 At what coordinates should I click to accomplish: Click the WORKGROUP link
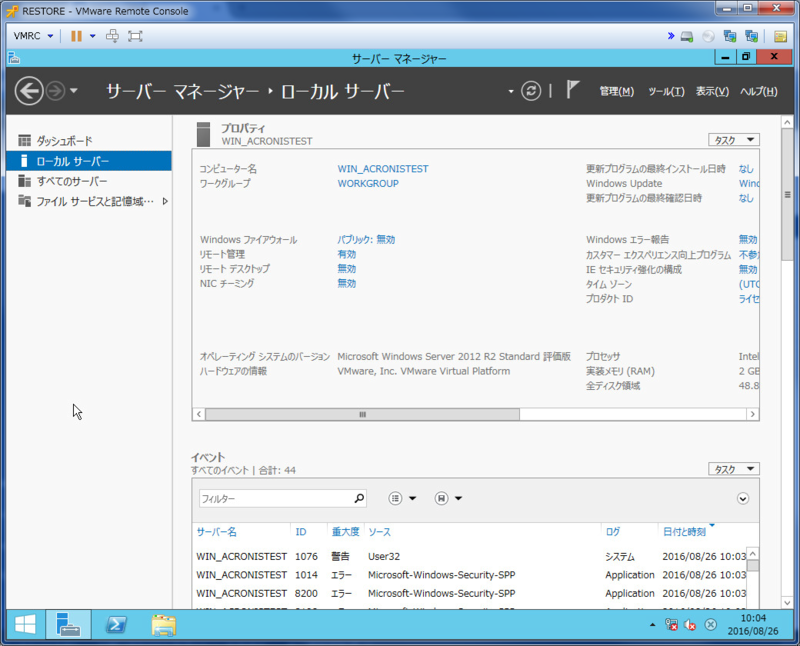pos(367,184)
